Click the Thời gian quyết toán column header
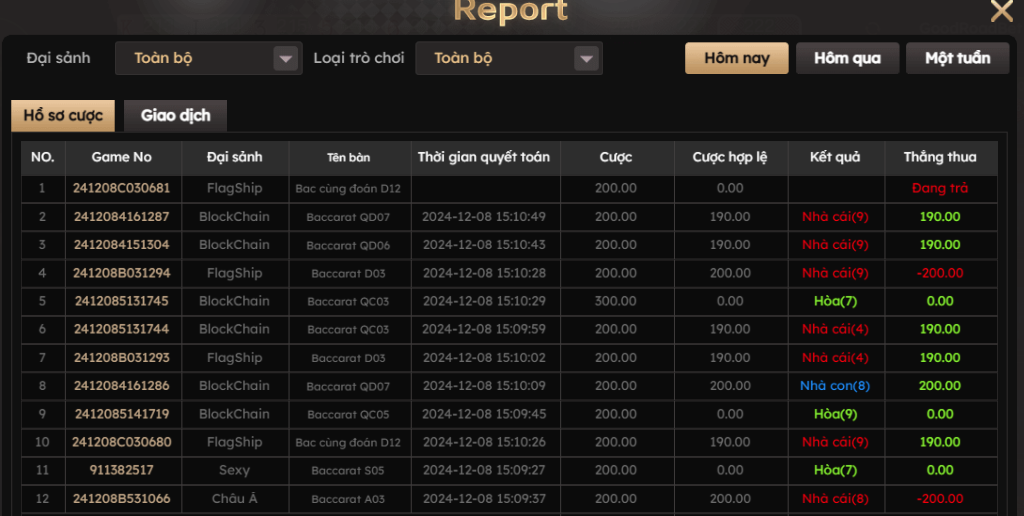 484,157
